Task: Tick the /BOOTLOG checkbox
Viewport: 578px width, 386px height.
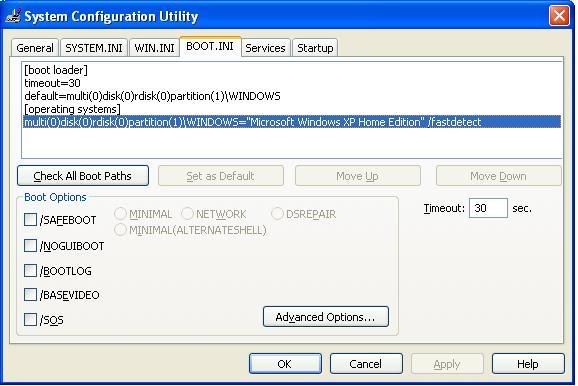Action: (x=30, y=270)
